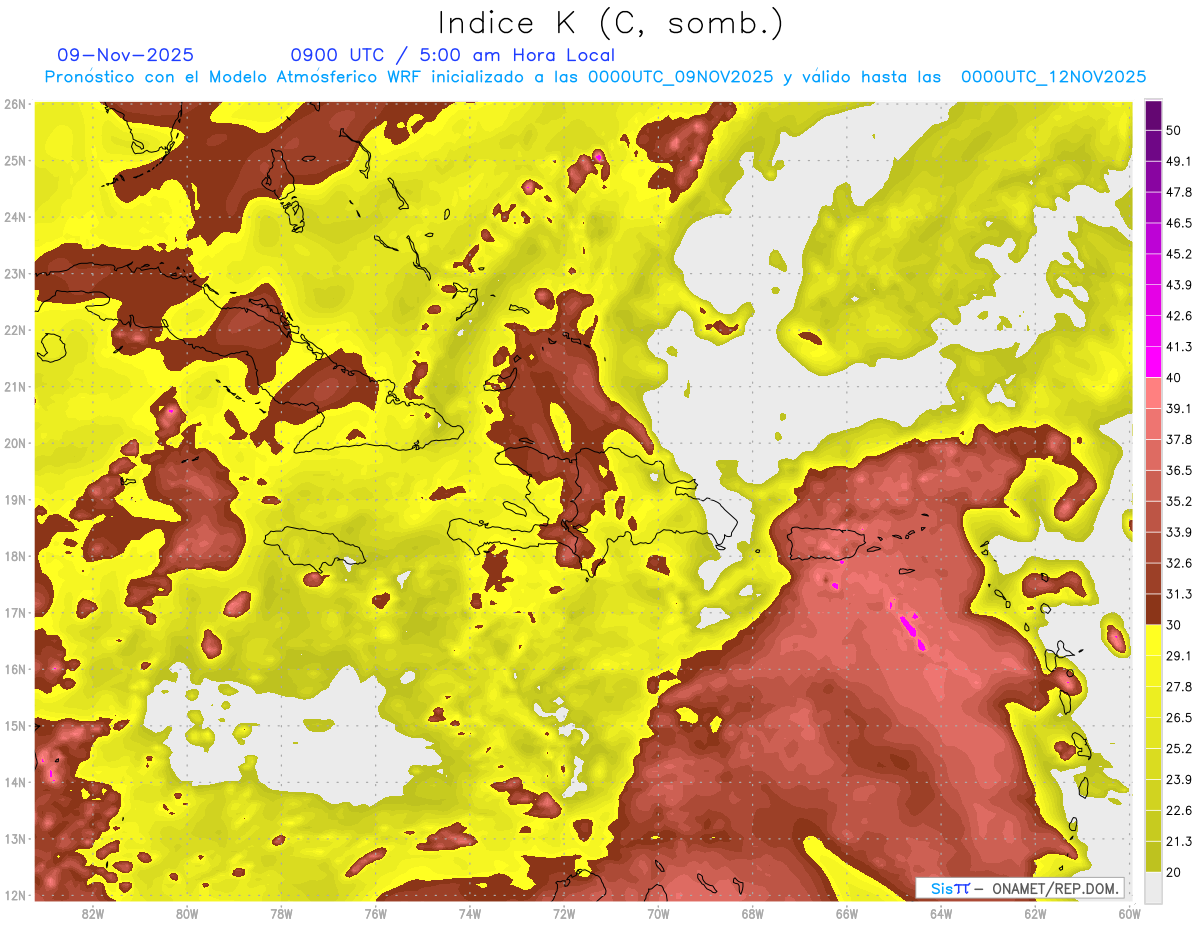Click the 82W longitude label
Screen dimensions: 1200x927
(93, 913)
